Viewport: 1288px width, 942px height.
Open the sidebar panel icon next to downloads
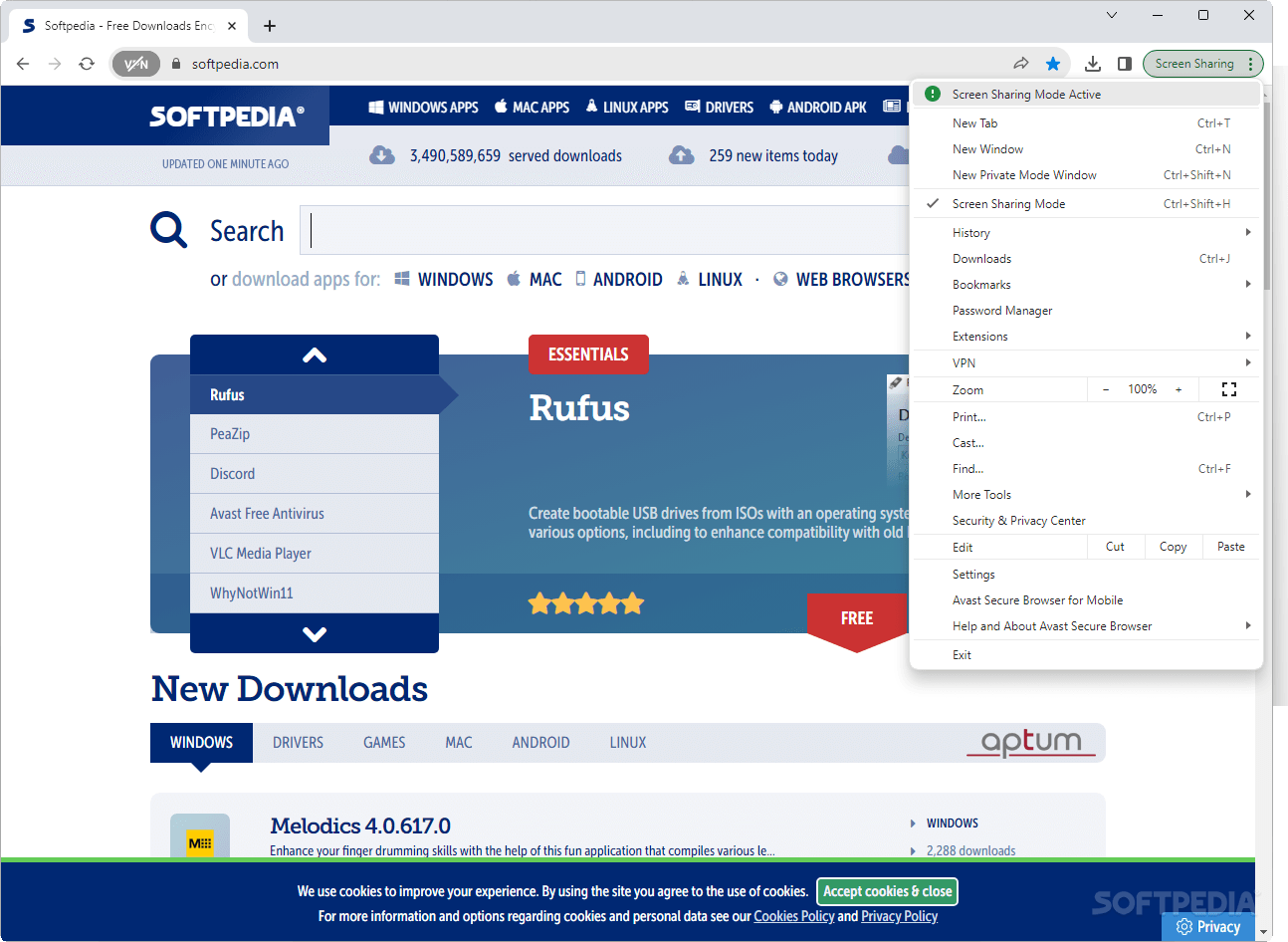coord(1125,63)
